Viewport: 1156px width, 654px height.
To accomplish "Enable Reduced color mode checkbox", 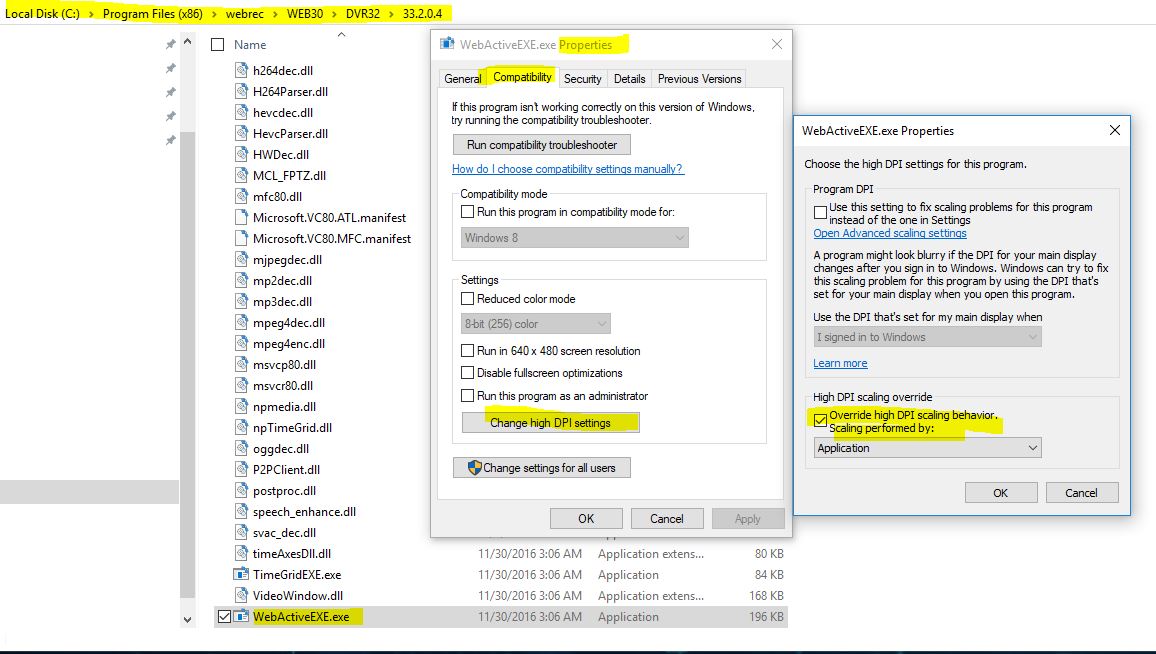I will 467,299.
